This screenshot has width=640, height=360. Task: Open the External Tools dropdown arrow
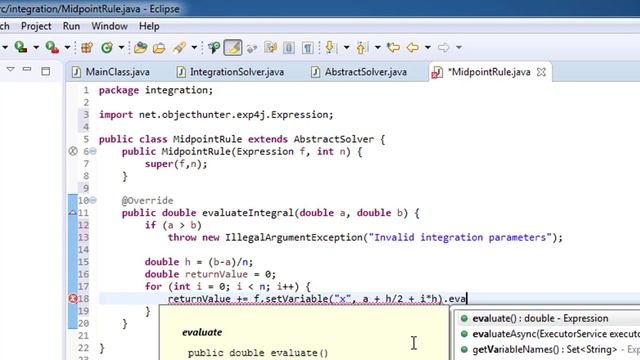click(x=67, y=48)
